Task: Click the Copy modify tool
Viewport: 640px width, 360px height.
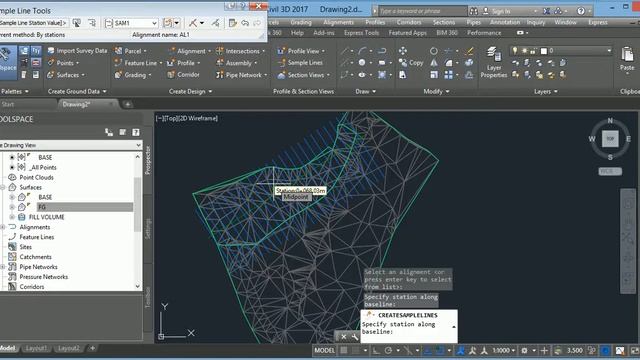Action: tap(411, 62)
